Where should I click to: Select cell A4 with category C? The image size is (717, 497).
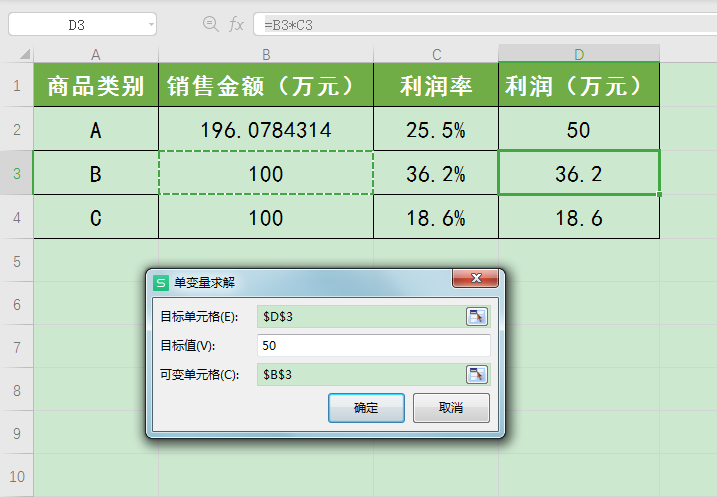pos(96,217)
